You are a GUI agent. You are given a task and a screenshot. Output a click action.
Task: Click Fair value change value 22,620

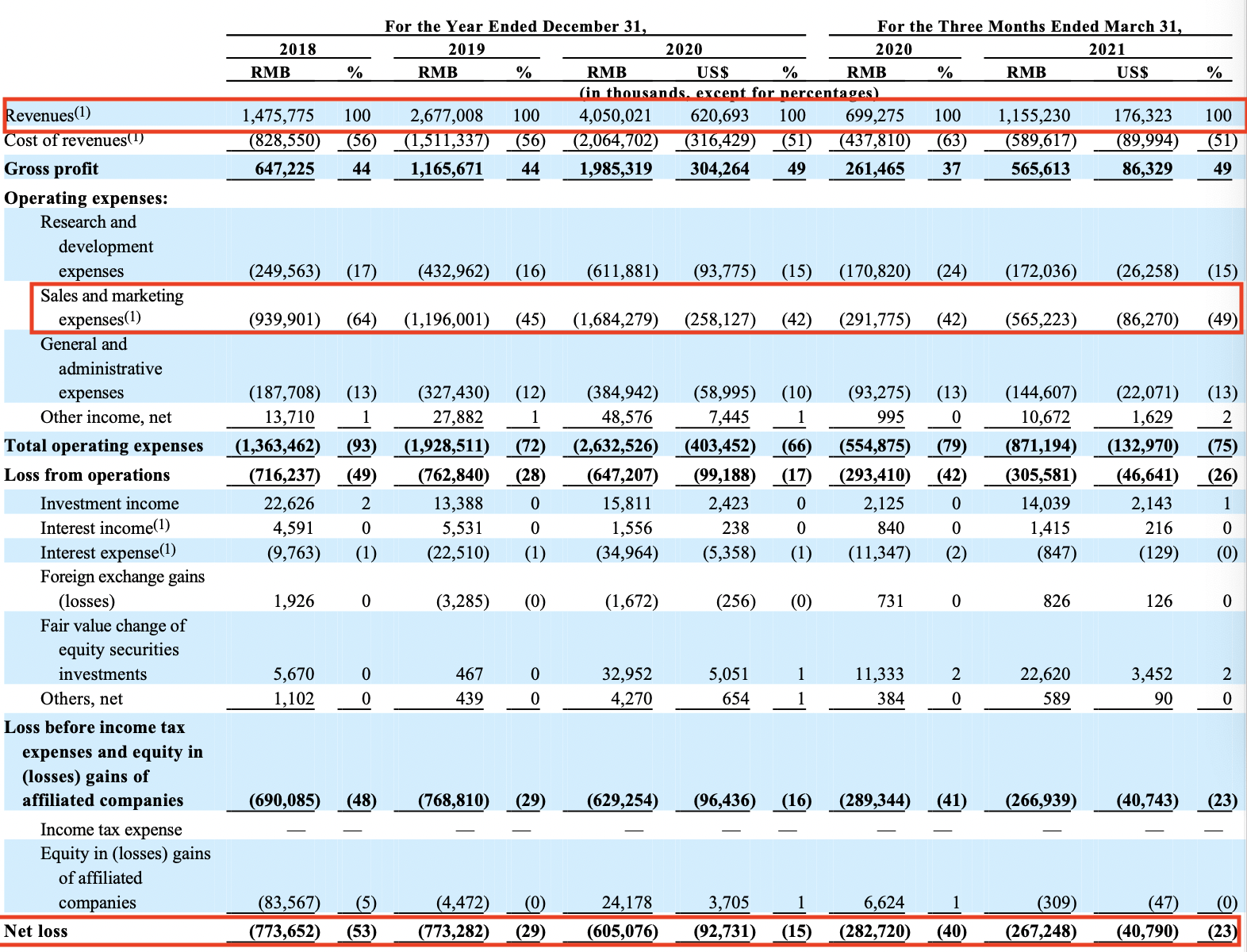[x=1045, y=674]
